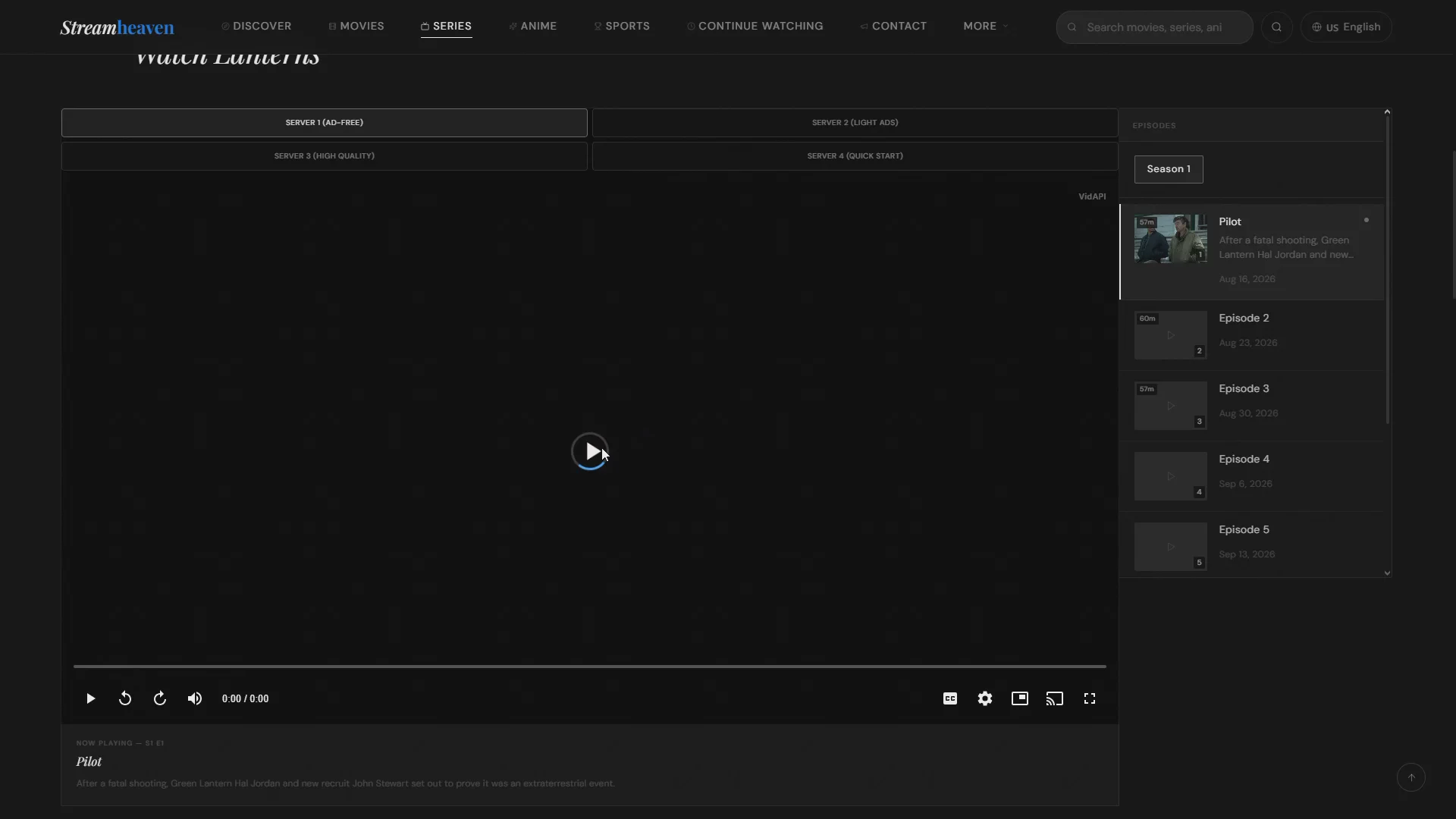Select Episode 3 title
The image size is (1456, 819).
1244,389
